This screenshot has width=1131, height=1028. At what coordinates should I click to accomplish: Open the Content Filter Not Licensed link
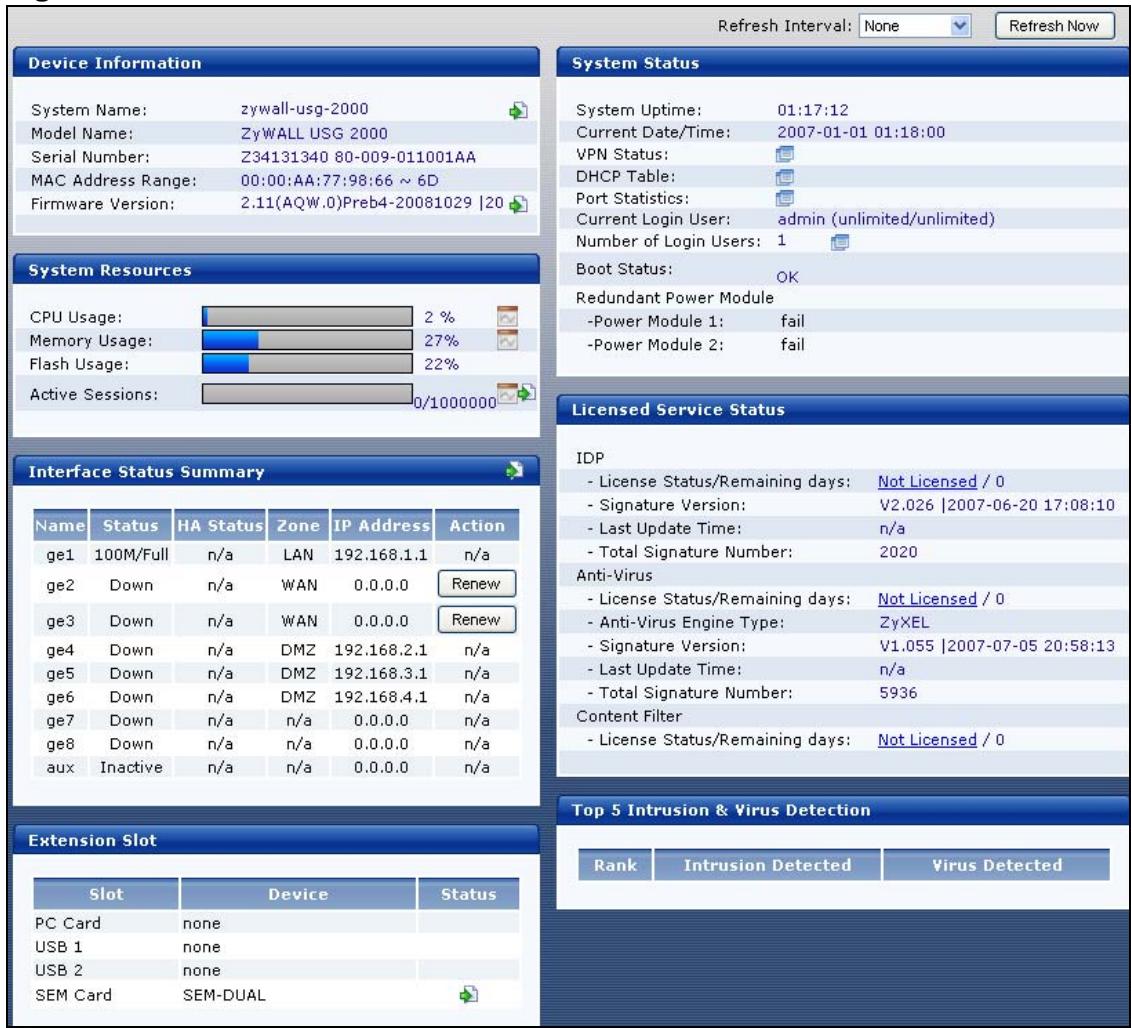[927, 739]
